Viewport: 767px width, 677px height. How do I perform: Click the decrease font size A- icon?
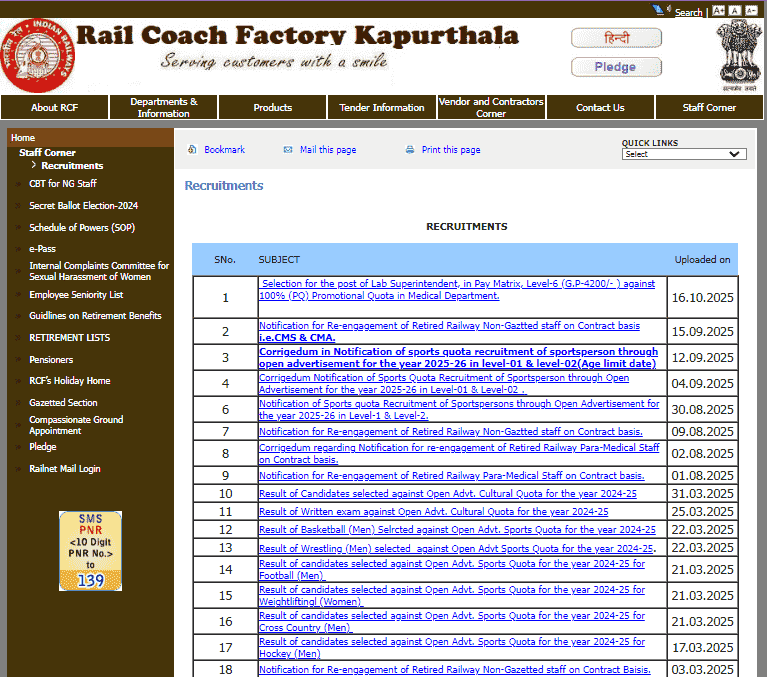(x=751, y=11)
